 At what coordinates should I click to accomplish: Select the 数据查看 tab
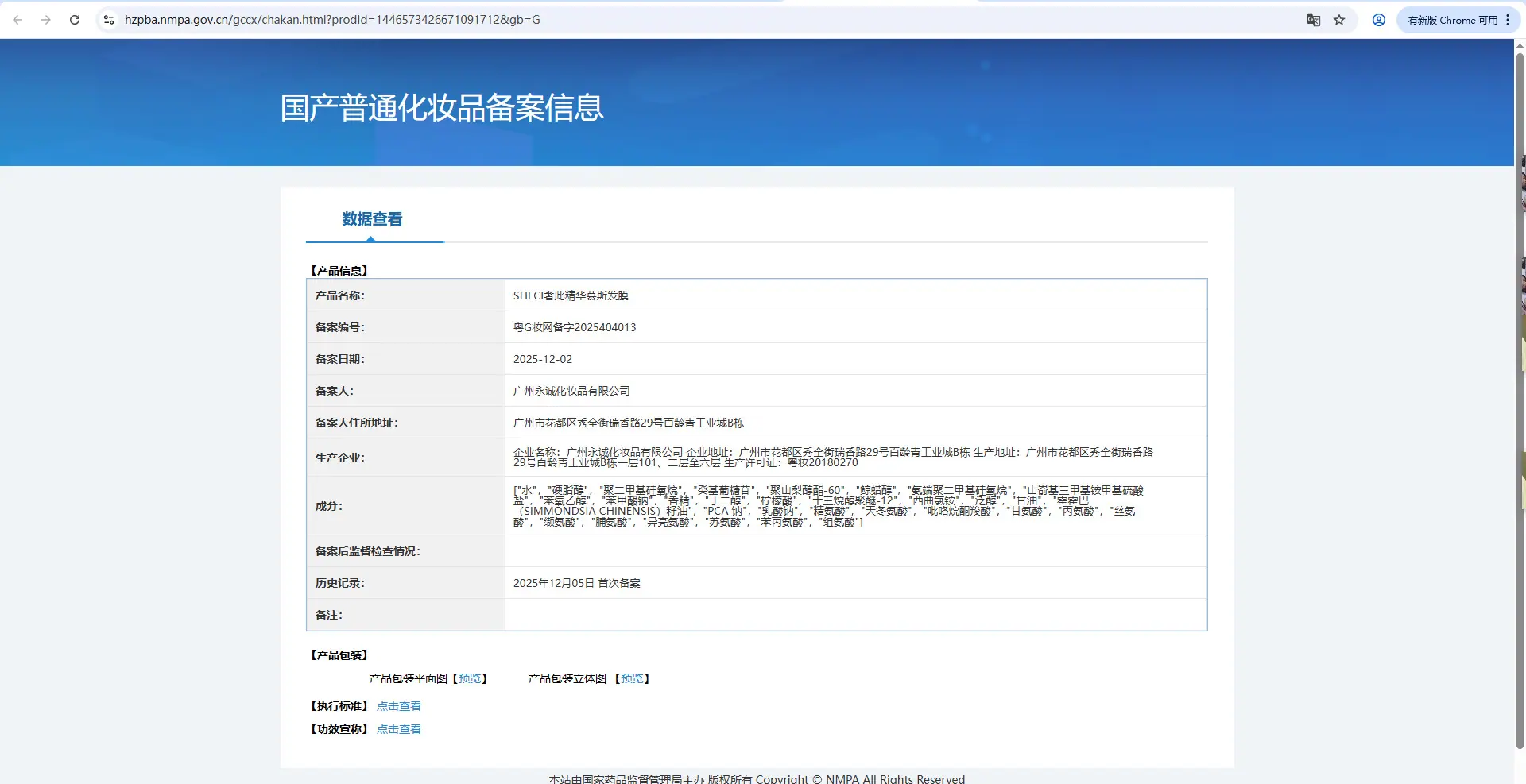372,219
